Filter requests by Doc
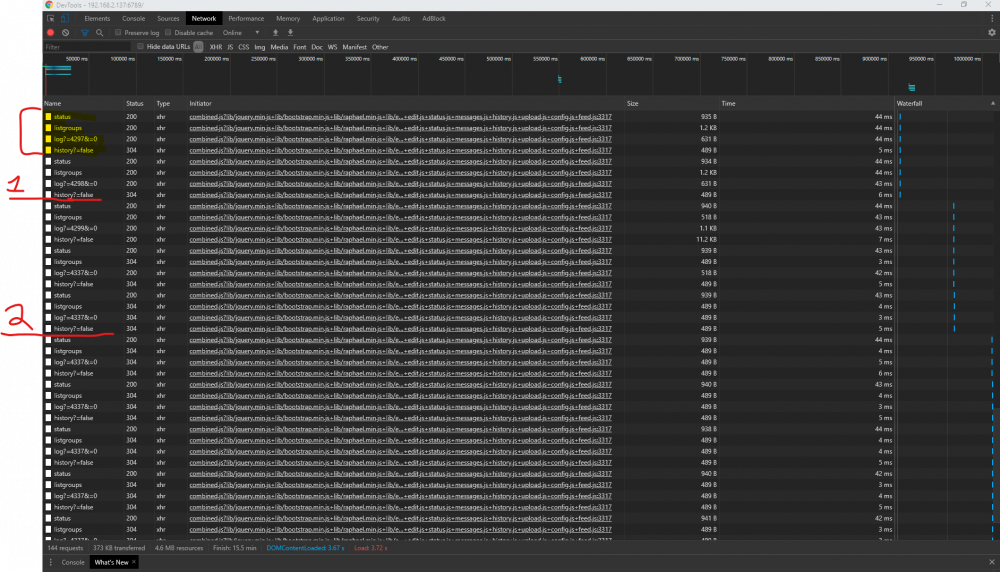Viewport: 1000px width, 572px height. pyautogui.click(x=317, y=47)
